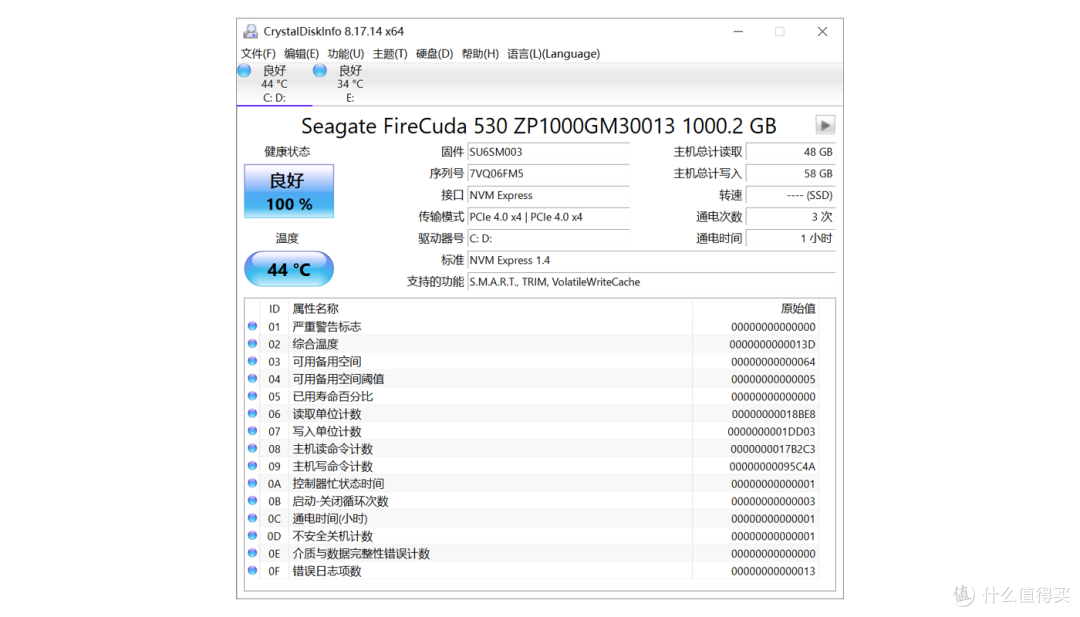The image size is (1080, 617).
Task: Click status orb of row 03 可用备用空间
Action: [253, 361]
